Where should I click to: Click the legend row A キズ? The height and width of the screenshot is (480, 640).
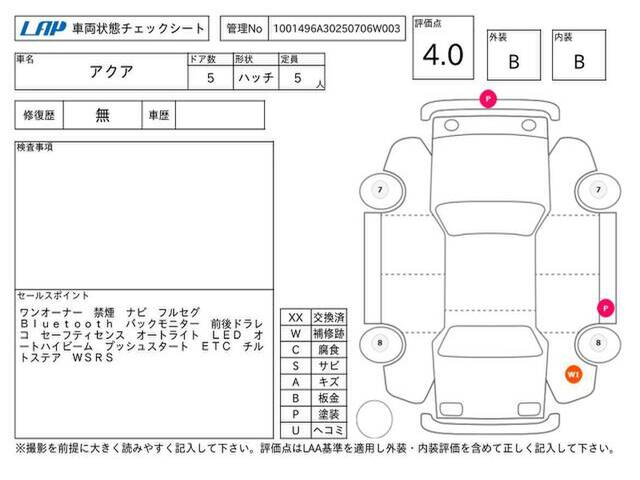point(313,382)
